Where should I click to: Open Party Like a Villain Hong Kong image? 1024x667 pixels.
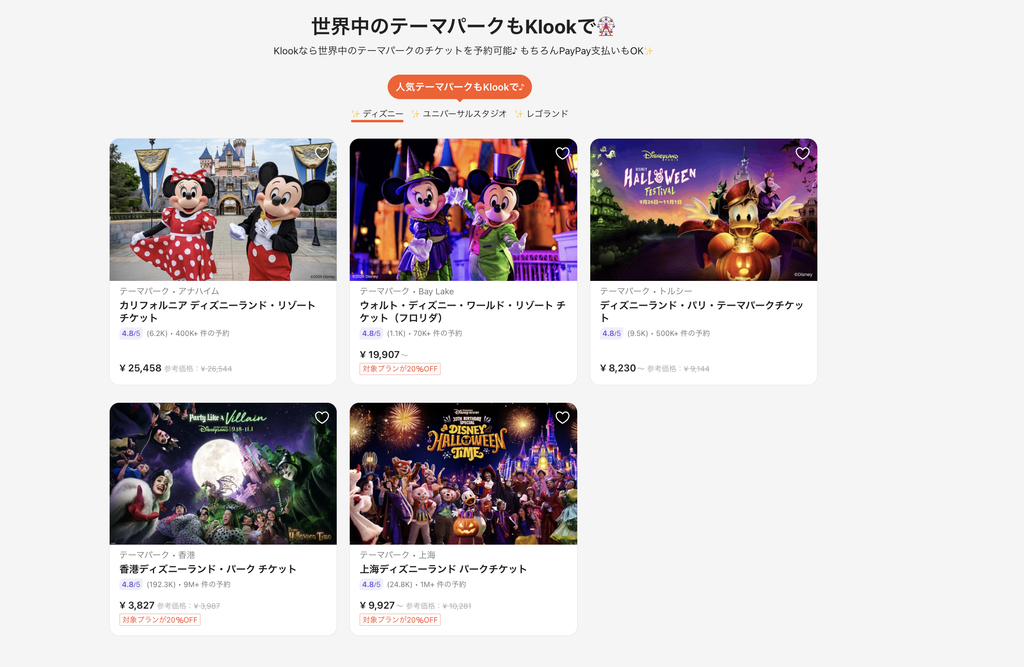tap(223, 474)
